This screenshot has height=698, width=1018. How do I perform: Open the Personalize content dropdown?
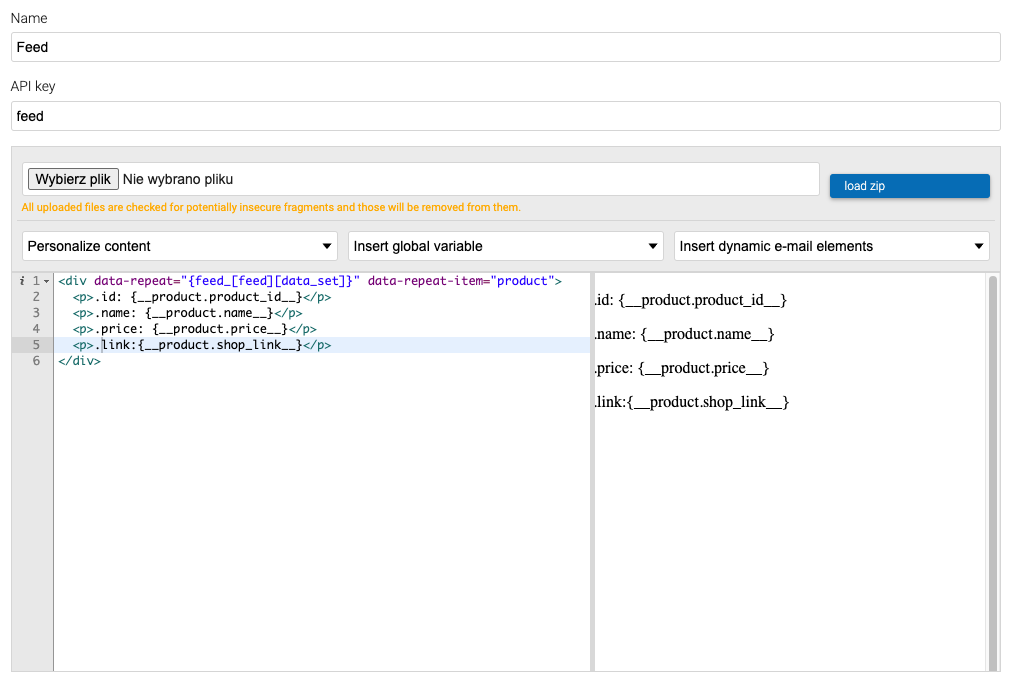click(180, 246)
